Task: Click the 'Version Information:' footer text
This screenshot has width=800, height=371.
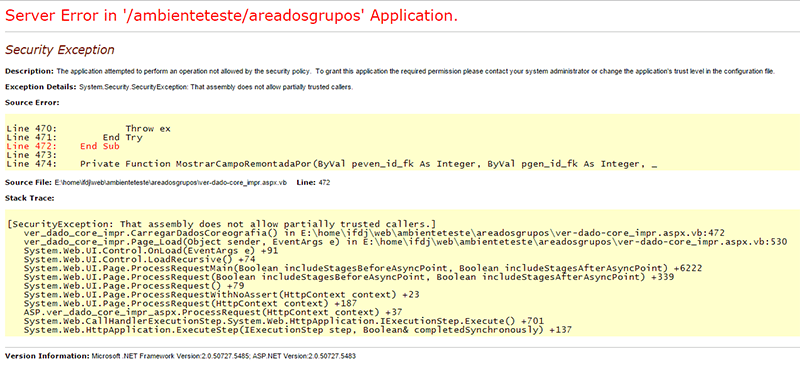Action: click(x=180, y=356)
